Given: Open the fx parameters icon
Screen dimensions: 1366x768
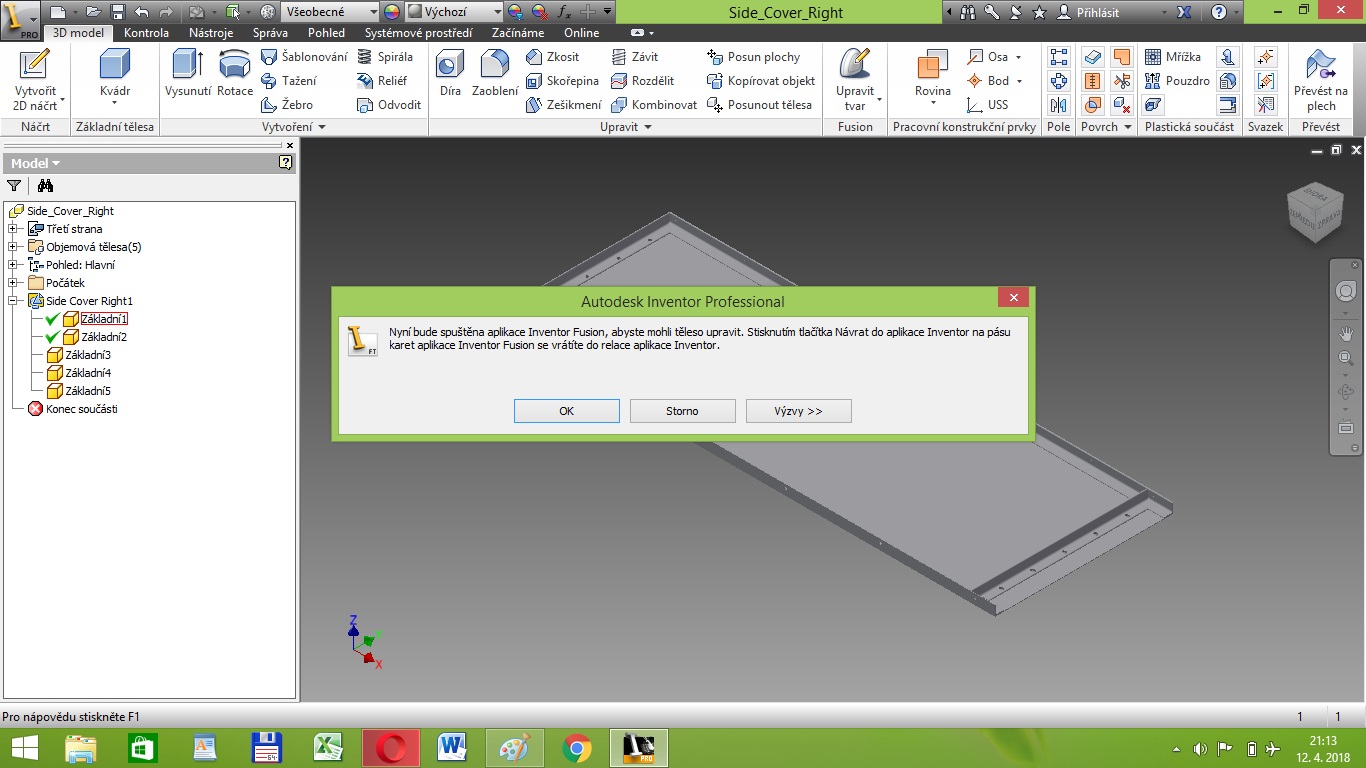Looking at the screenshot, I should pos(564,12).
